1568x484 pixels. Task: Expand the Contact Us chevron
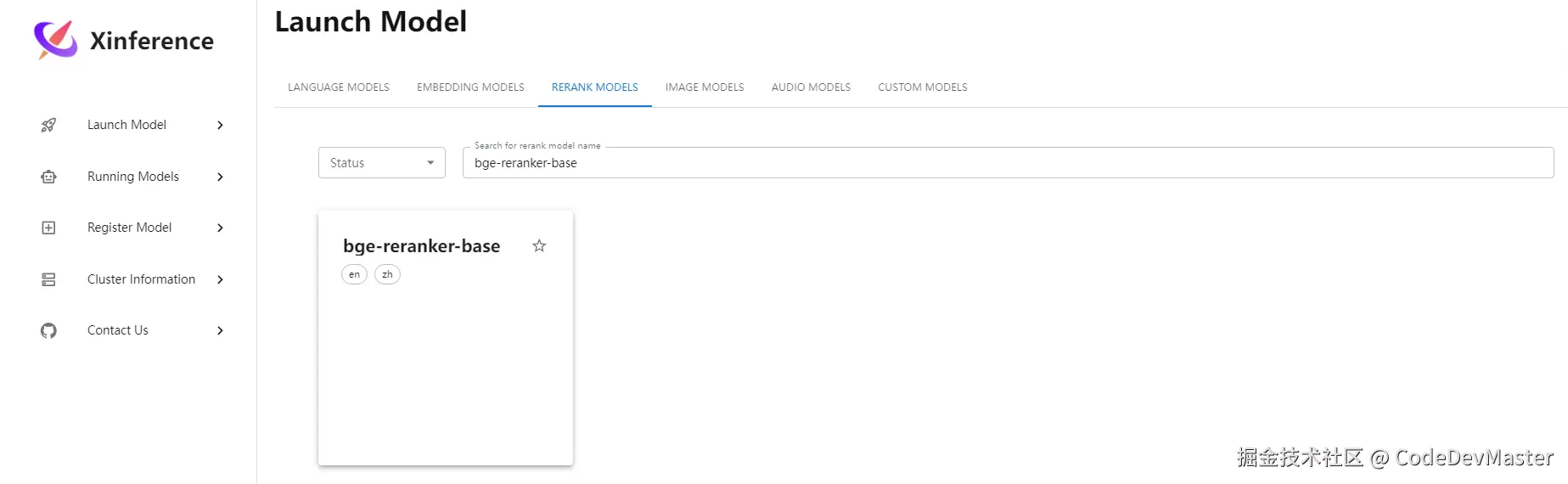[x=220, y=330]
